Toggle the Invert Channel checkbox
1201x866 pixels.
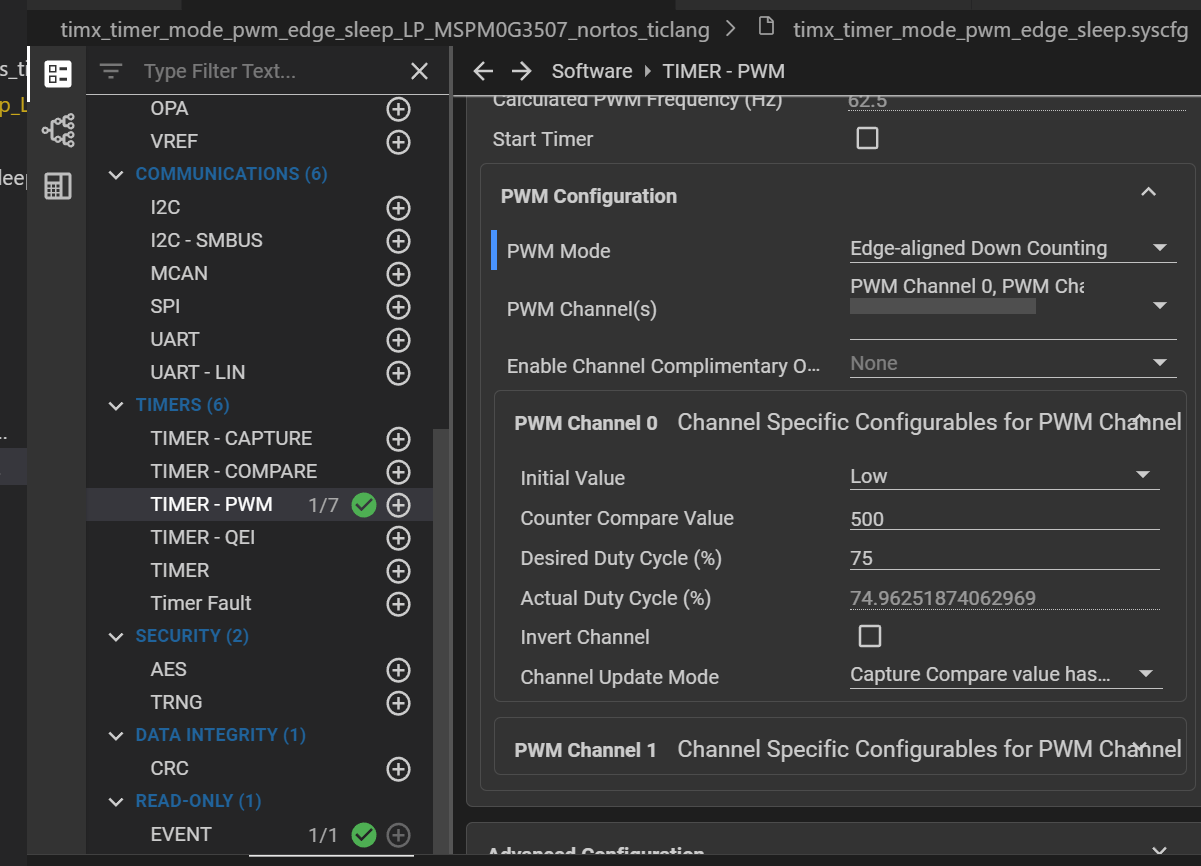[870, 637]
